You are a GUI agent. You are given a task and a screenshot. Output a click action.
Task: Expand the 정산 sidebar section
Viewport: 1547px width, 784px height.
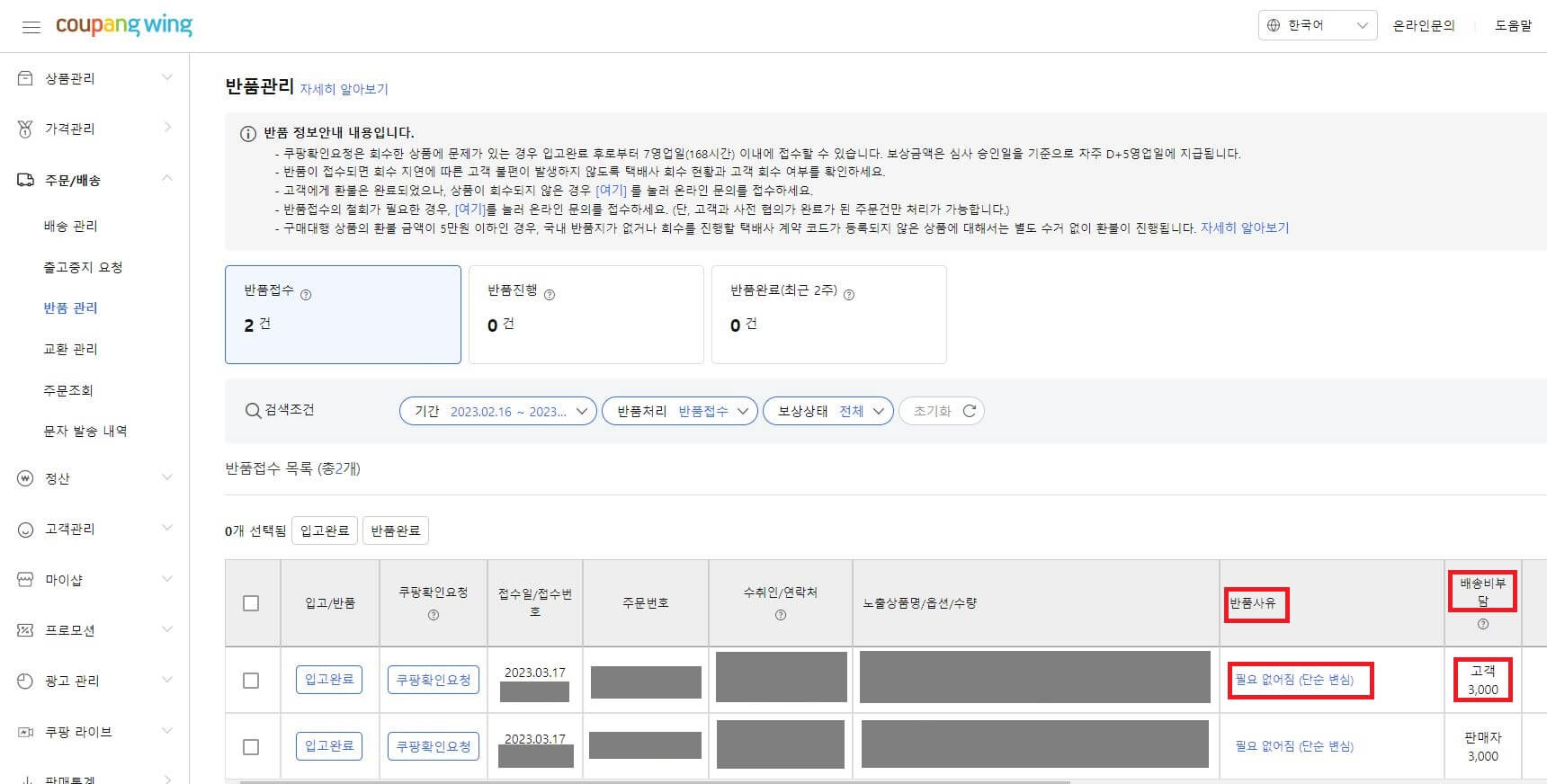point(167,477)
